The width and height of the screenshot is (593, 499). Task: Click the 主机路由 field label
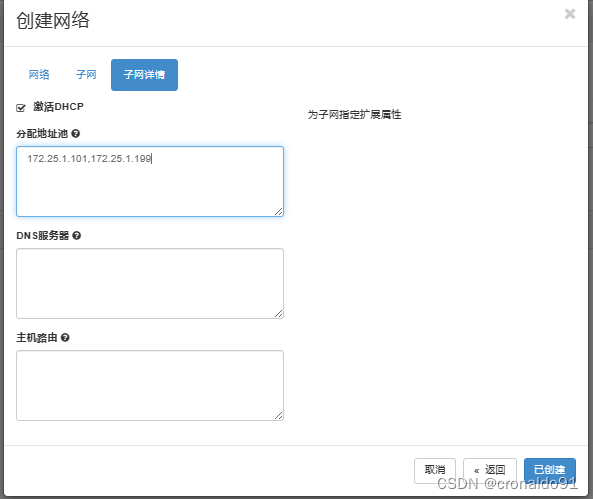pos(37,337)
